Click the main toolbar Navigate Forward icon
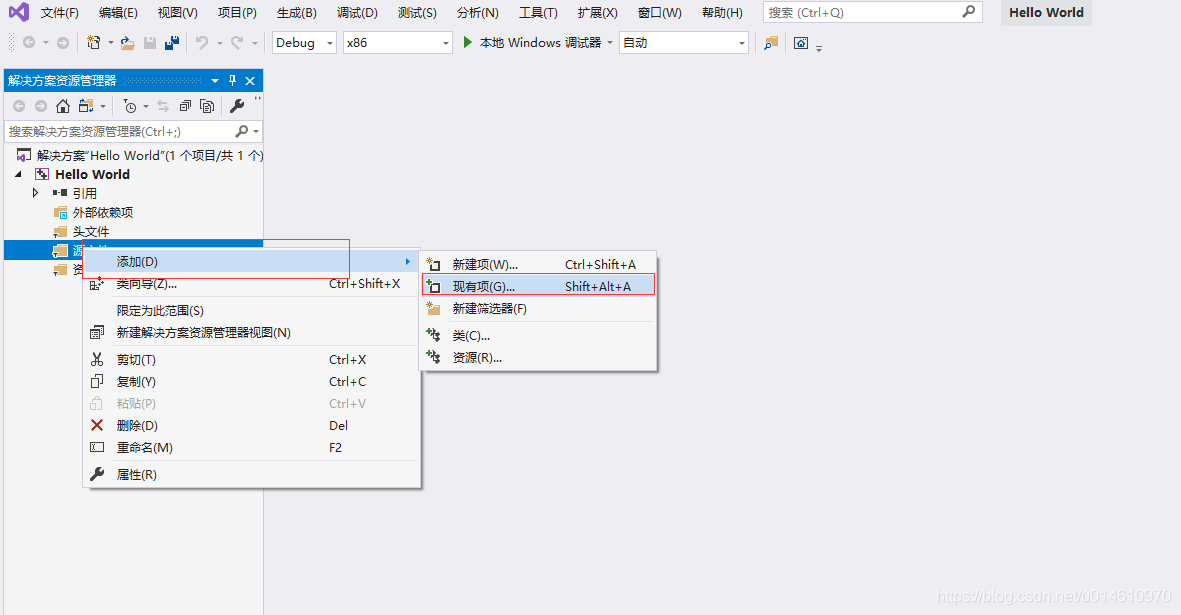The height and width of the screenshot is (615, 1181). point(63,43)
